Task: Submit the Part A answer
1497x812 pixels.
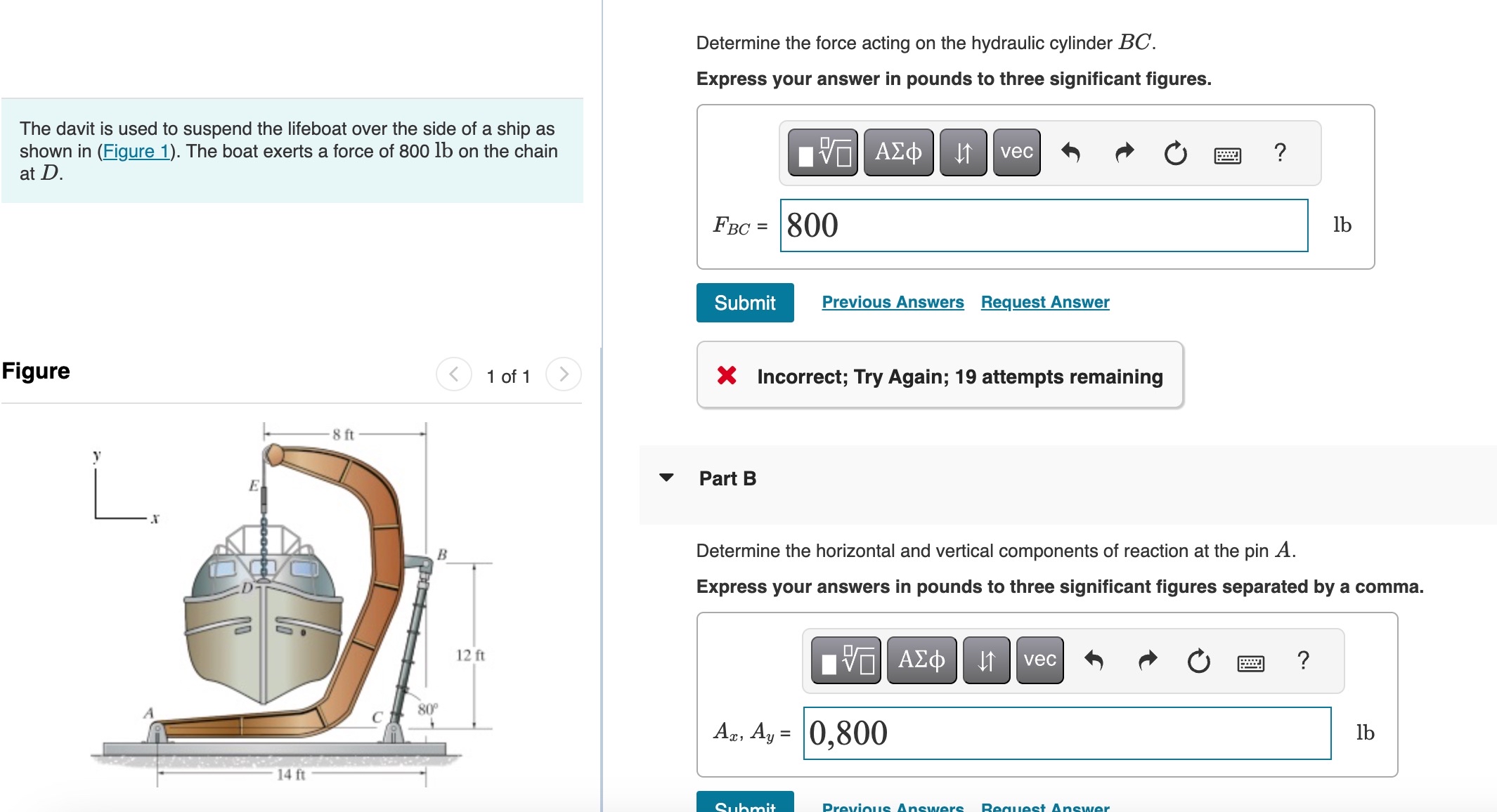Action: (744, 302)
